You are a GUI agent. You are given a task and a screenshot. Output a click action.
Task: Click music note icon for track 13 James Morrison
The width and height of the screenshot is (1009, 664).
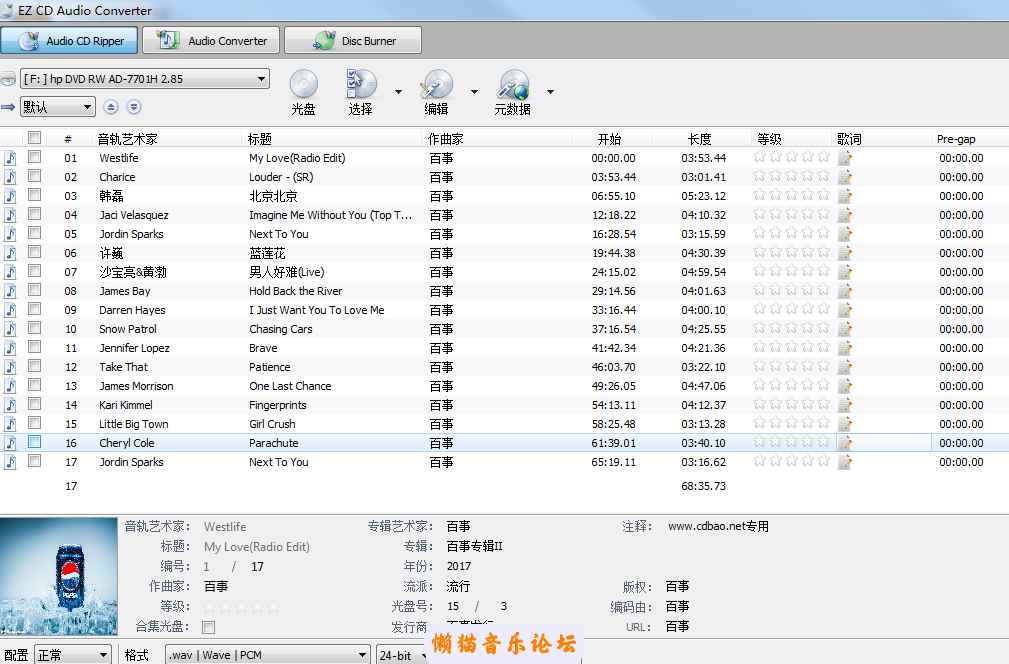(10, 386)
